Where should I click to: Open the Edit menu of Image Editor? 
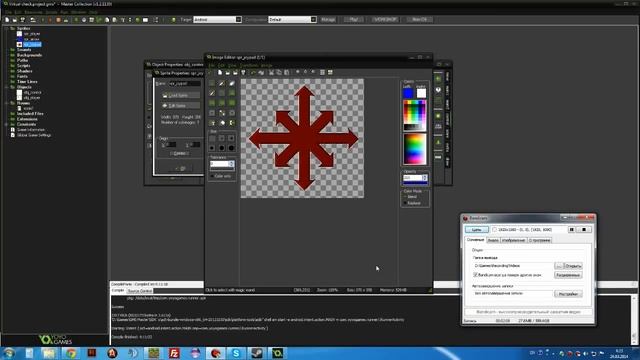click(x=221, y=65)
